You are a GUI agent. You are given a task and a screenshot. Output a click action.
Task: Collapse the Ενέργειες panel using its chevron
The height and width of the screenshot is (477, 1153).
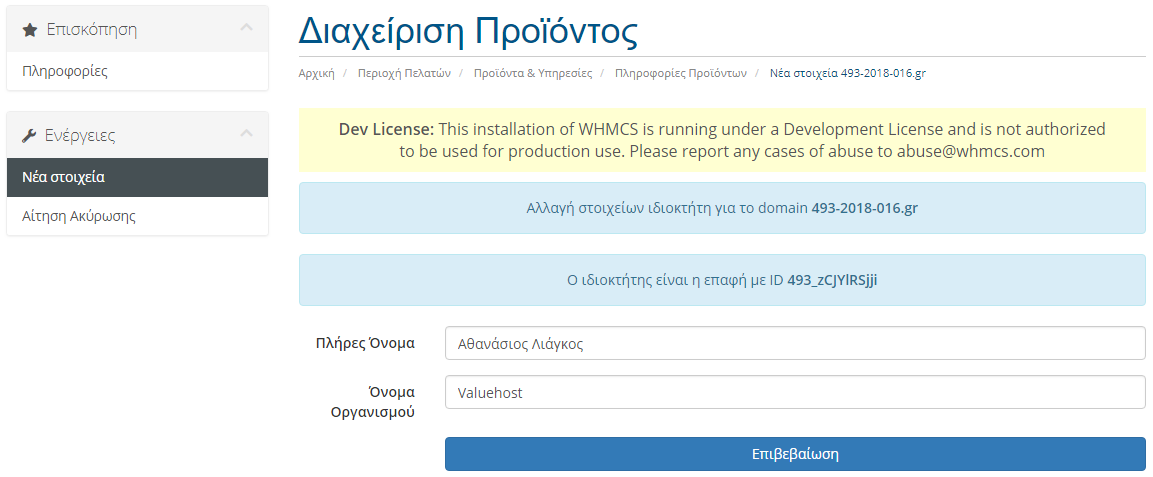[x=246, y=135]
